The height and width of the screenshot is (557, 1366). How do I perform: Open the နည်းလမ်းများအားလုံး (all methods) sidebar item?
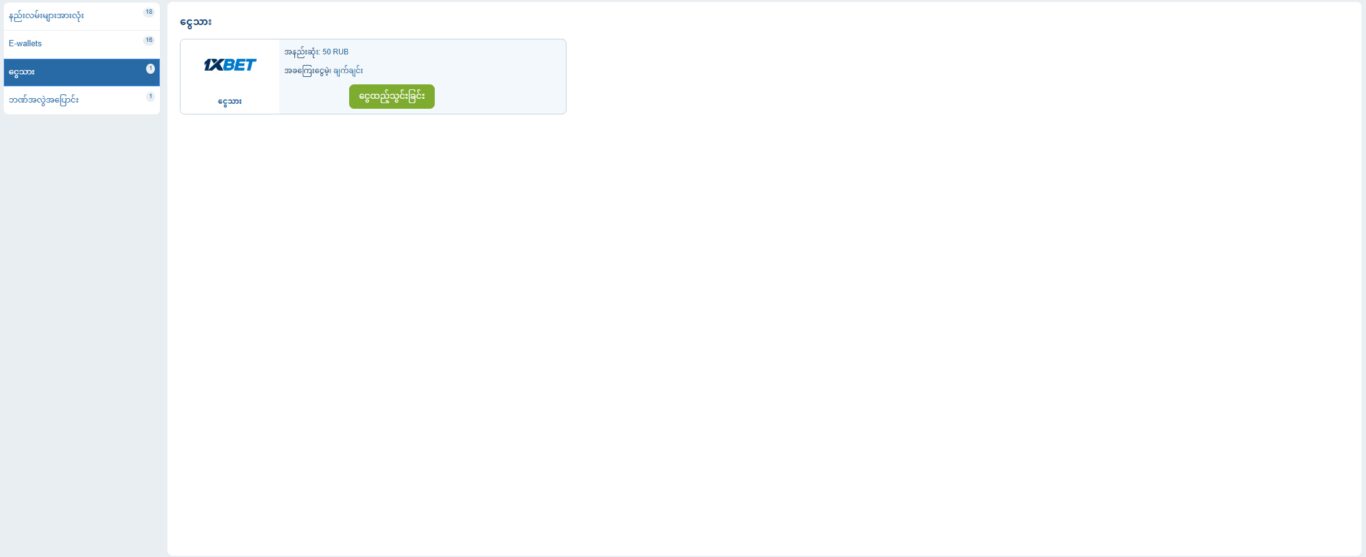click(47, 16)
